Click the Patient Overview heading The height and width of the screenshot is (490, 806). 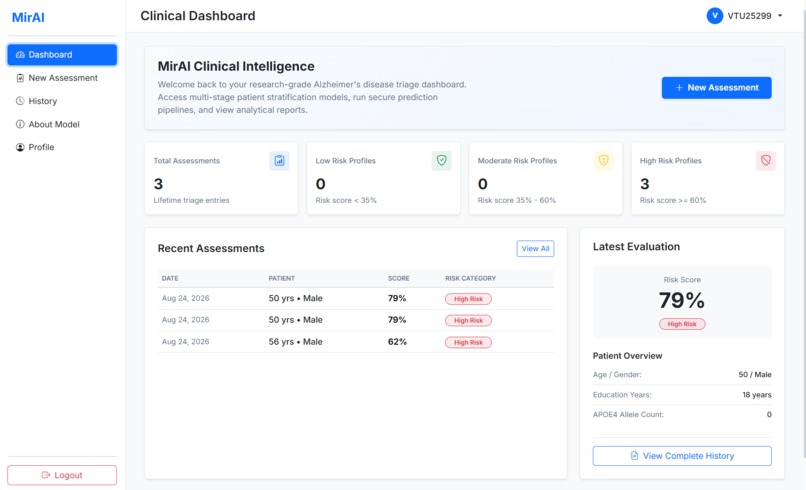coord(627,356)
